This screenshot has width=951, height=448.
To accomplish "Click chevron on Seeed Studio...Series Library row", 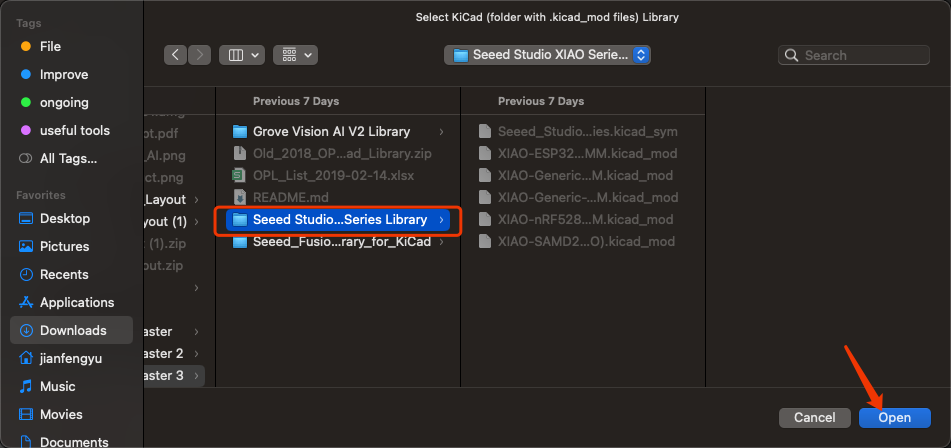I will click(441, 219).
